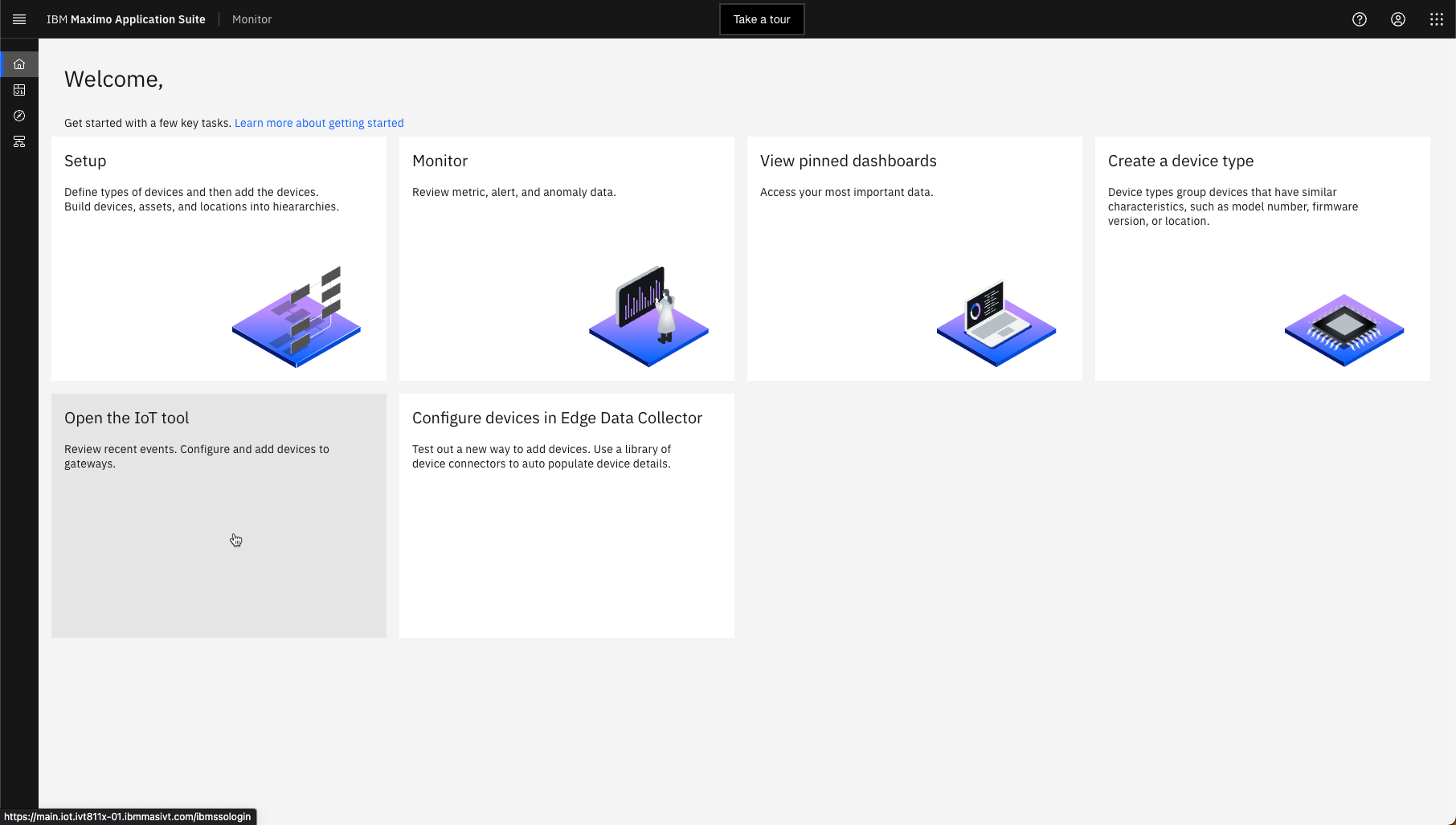Go to Home in the sidebar

coord(19,64)
